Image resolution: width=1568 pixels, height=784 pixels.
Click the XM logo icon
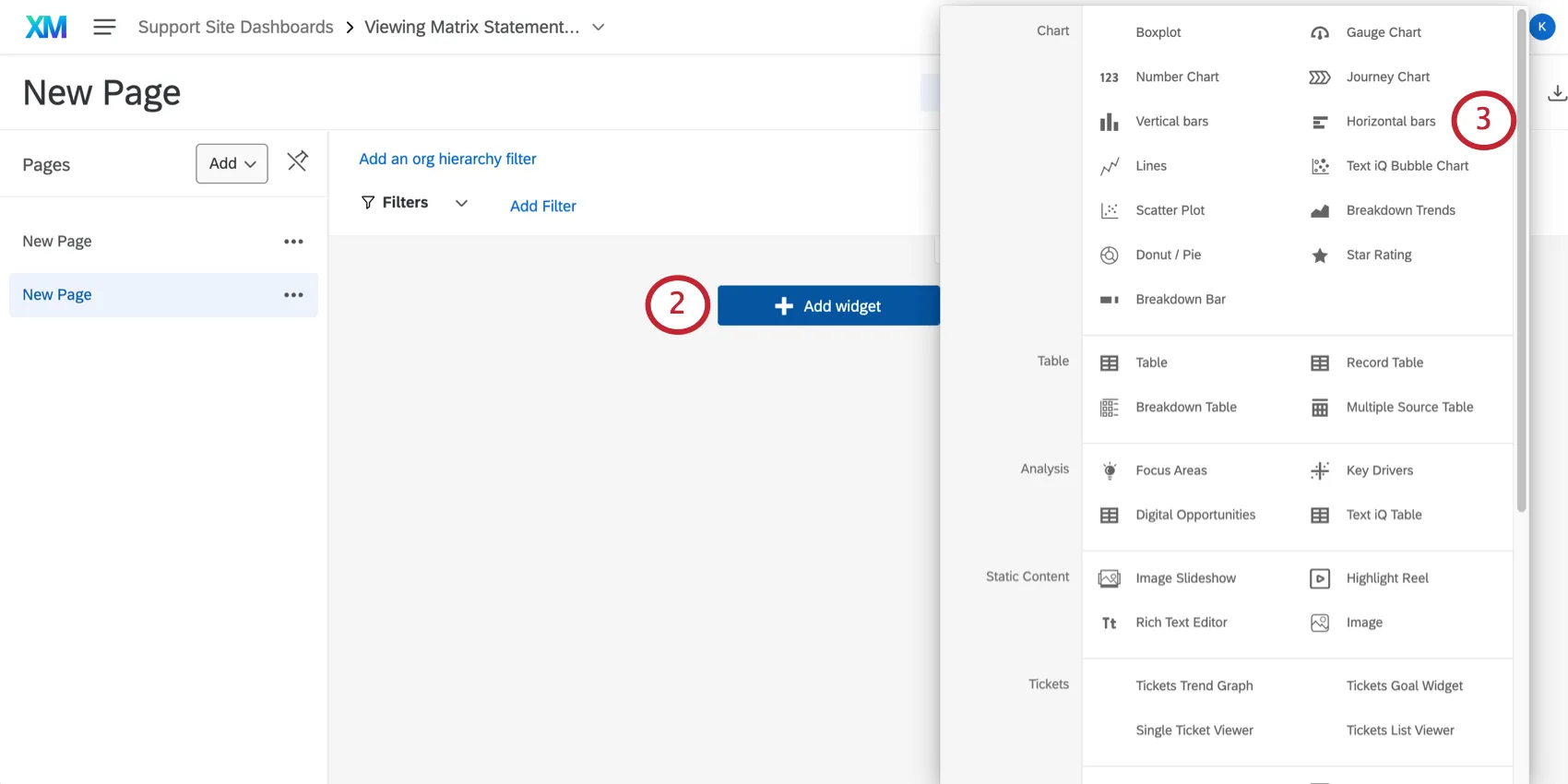pyautogui.click(x=46, y=27)
